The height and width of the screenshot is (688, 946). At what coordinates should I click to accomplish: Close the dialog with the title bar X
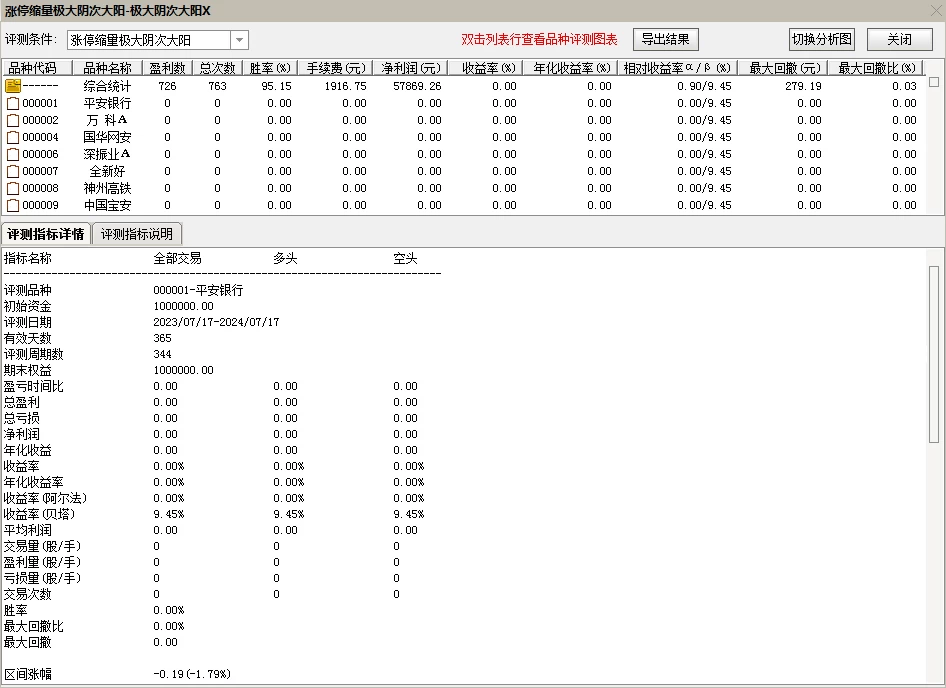(x=936, y=10)
